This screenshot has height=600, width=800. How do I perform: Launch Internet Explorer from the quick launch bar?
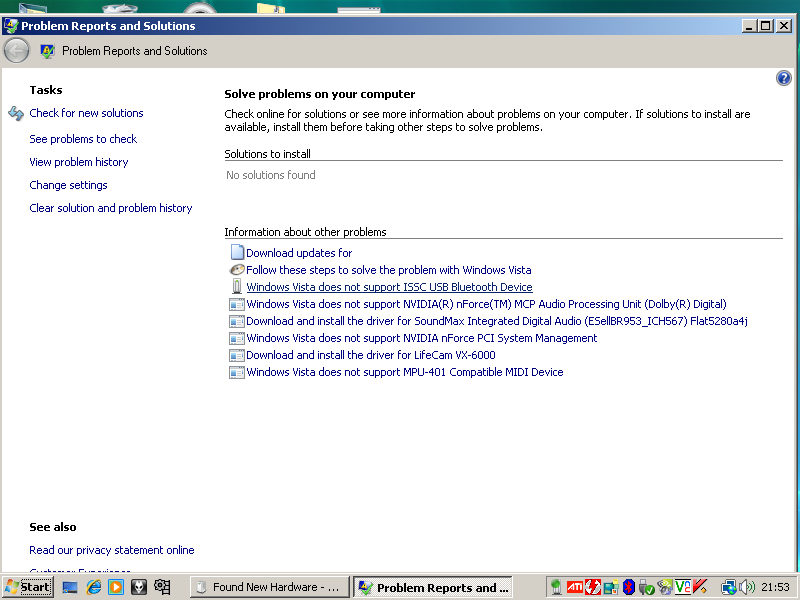[93, 587]
